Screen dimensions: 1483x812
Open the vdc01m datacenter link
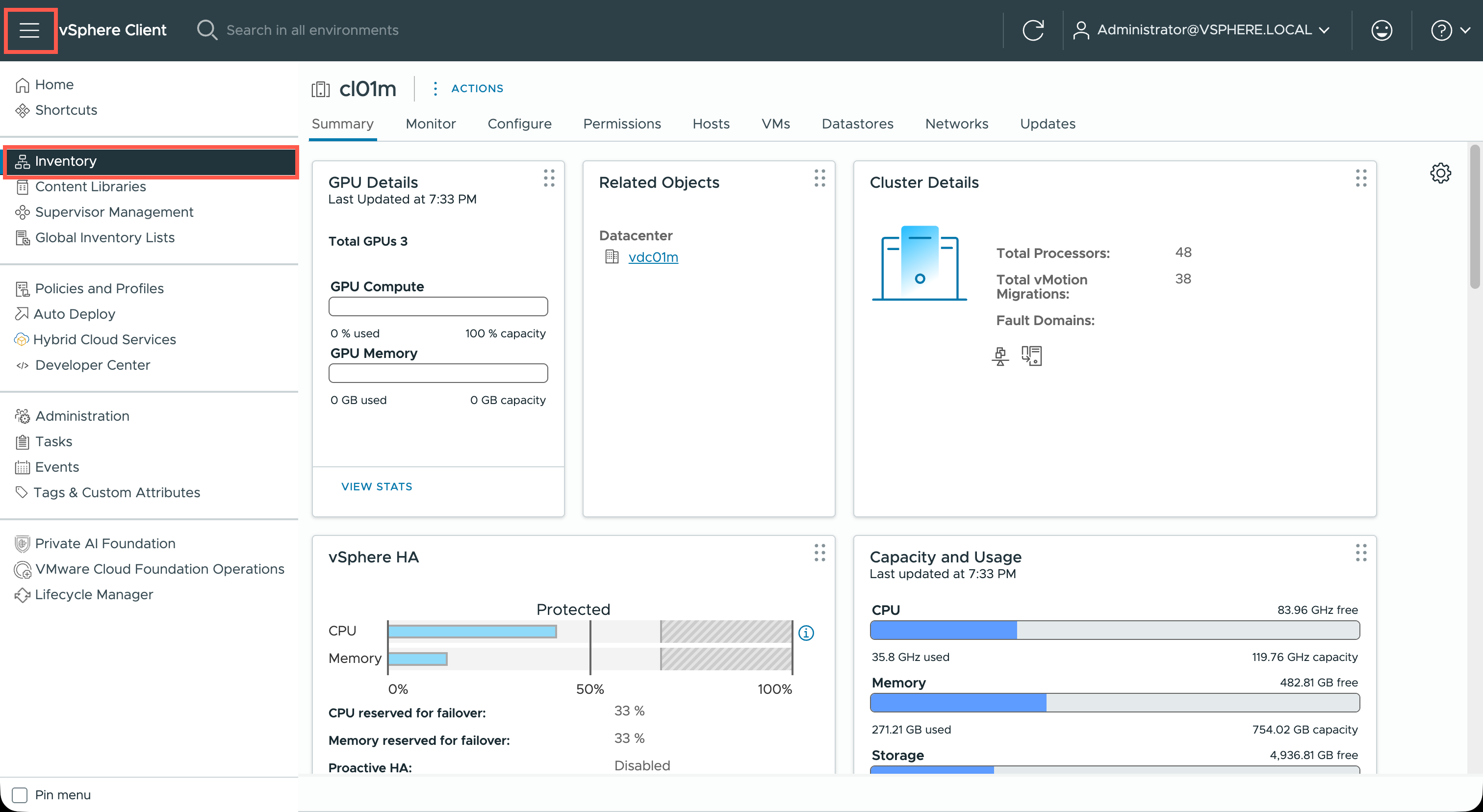point(653,257)
